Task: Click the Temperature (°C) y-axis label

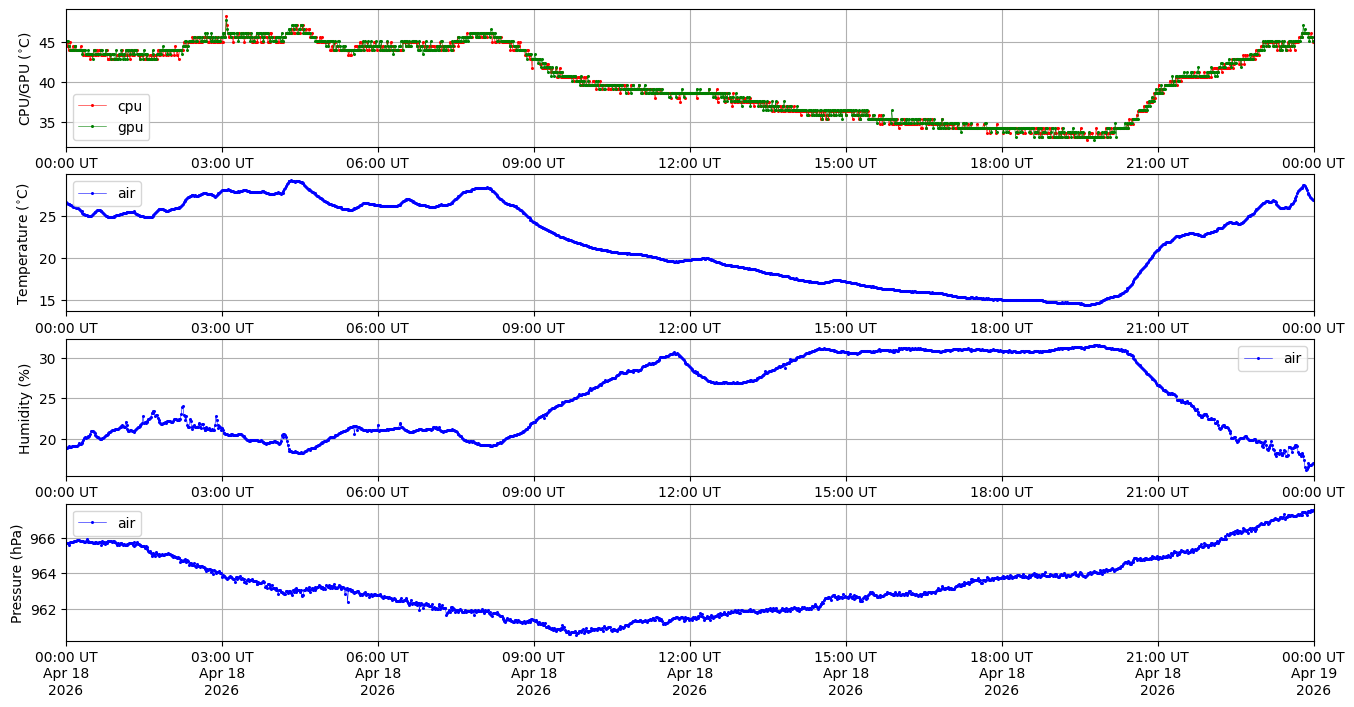Action: pos(24,243)
